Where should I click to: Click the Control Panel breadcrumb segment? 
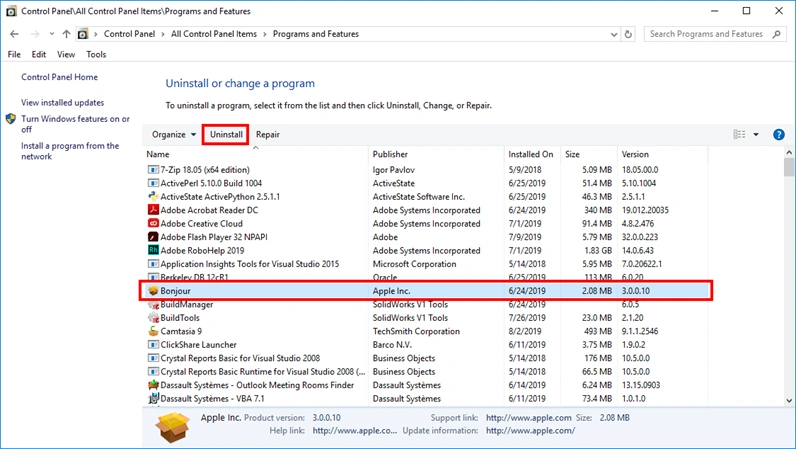coord(129,34)
